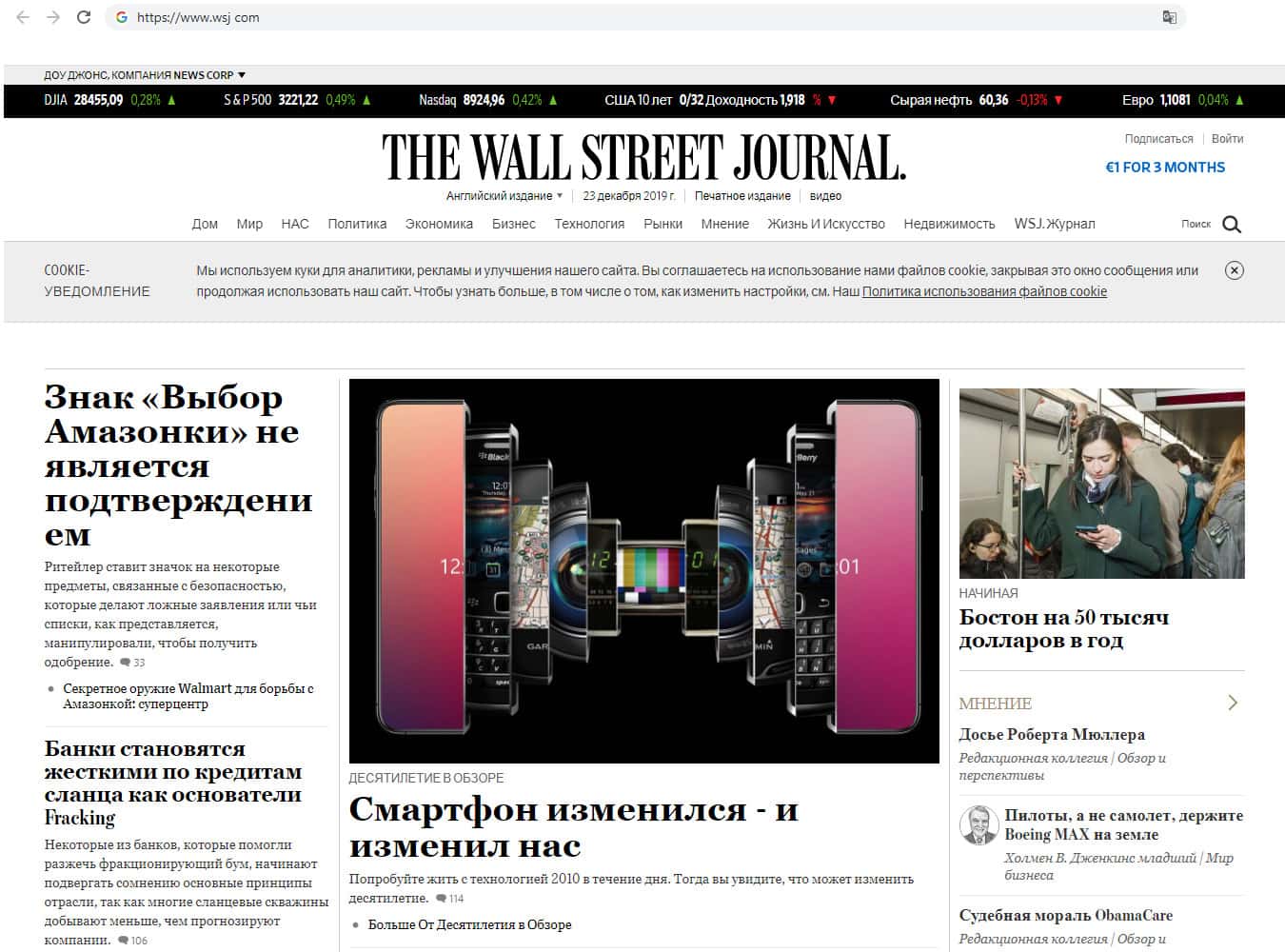Image resolution: width=1285 pixels, height=952 pixels.
Task: Click the Войти sign-in link
Action: (1228, 139)
